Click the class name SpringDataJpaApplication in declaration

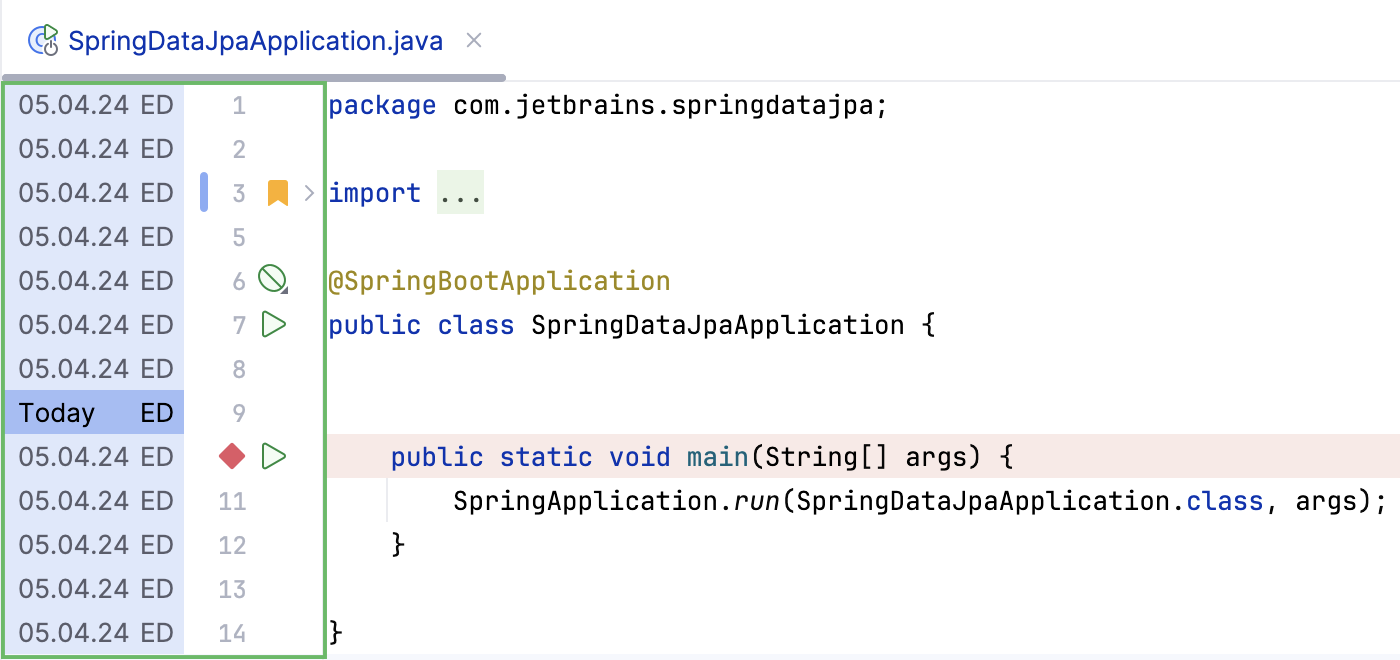point(717,325)
